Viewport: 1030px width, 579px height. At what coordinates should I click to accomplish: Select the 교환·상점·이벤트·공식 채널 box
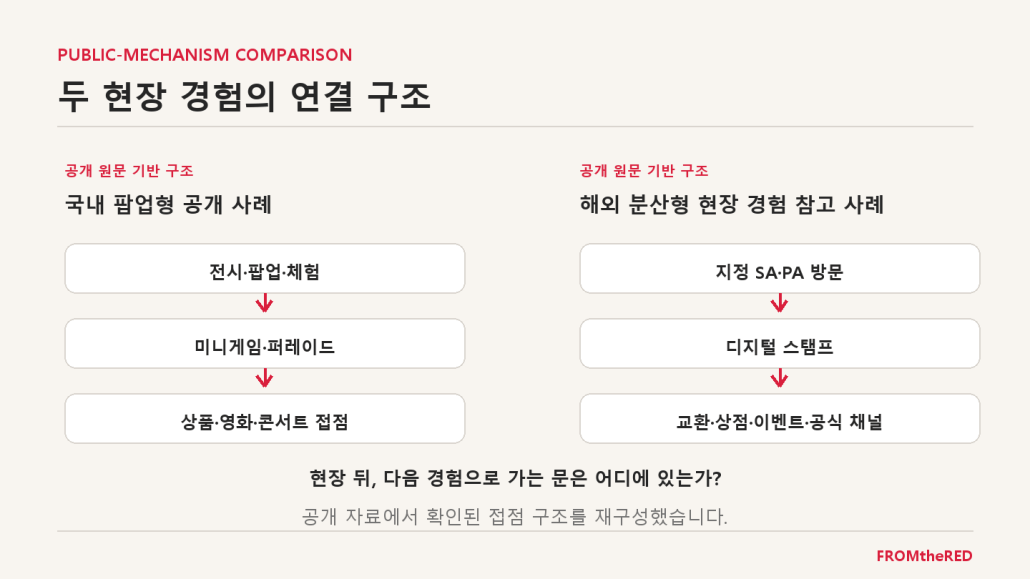780,419
